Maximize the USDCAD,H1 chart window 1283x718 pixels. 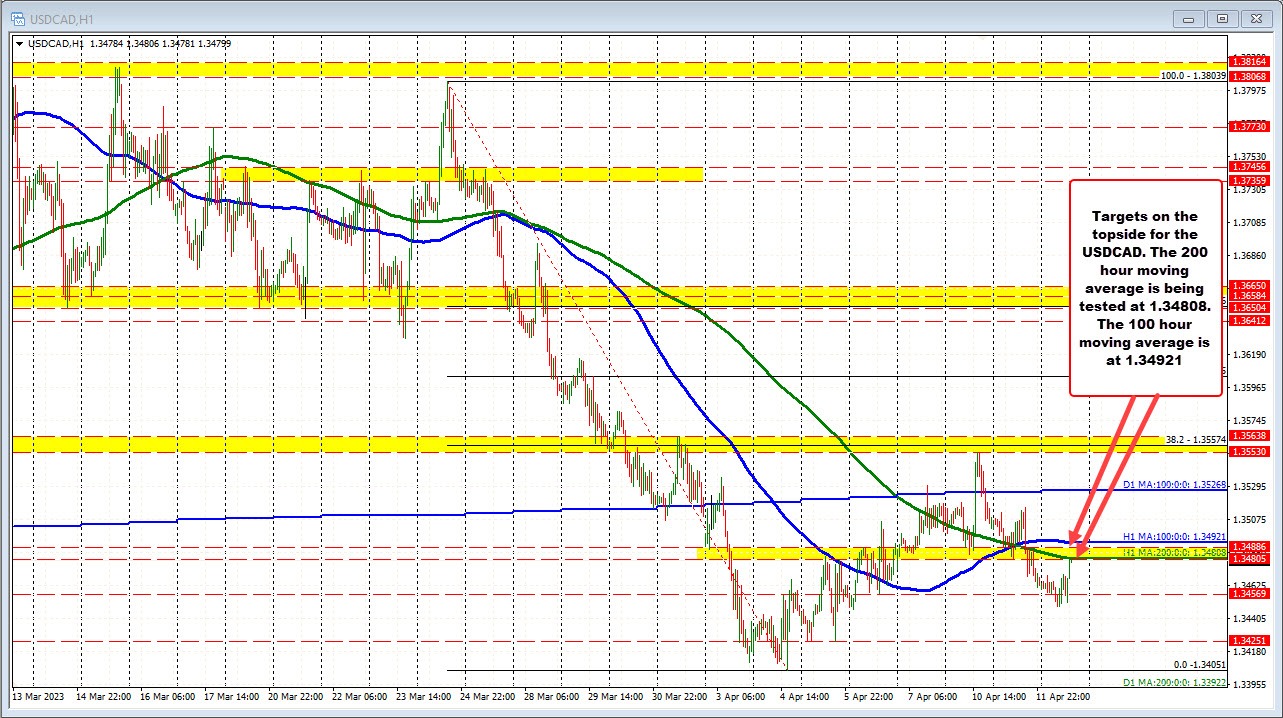tap(1223, 18)
